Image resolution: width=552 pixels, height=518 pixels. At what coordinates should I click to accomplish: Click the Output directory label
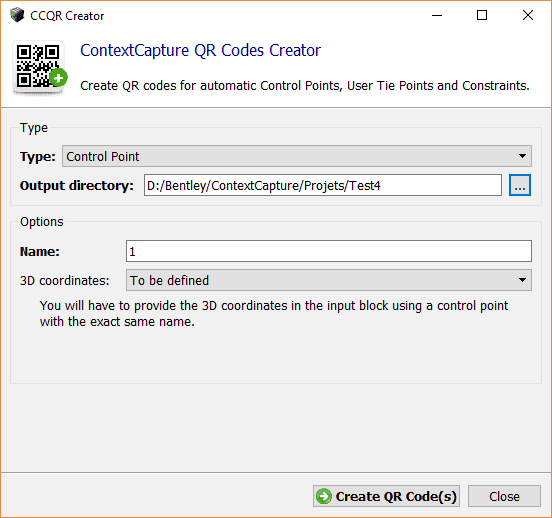tap(76, 186)
